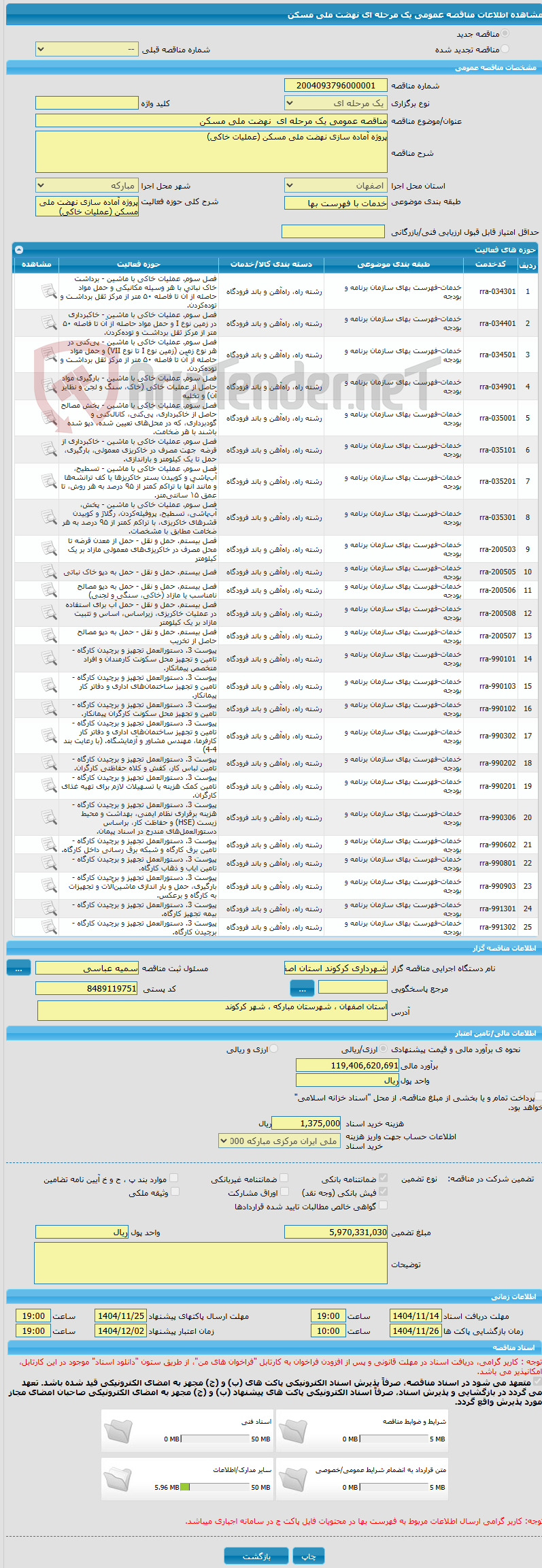The image size is (542, 1568).
Task: Click the کد پستی field
Action: click(x=87, y=988)
